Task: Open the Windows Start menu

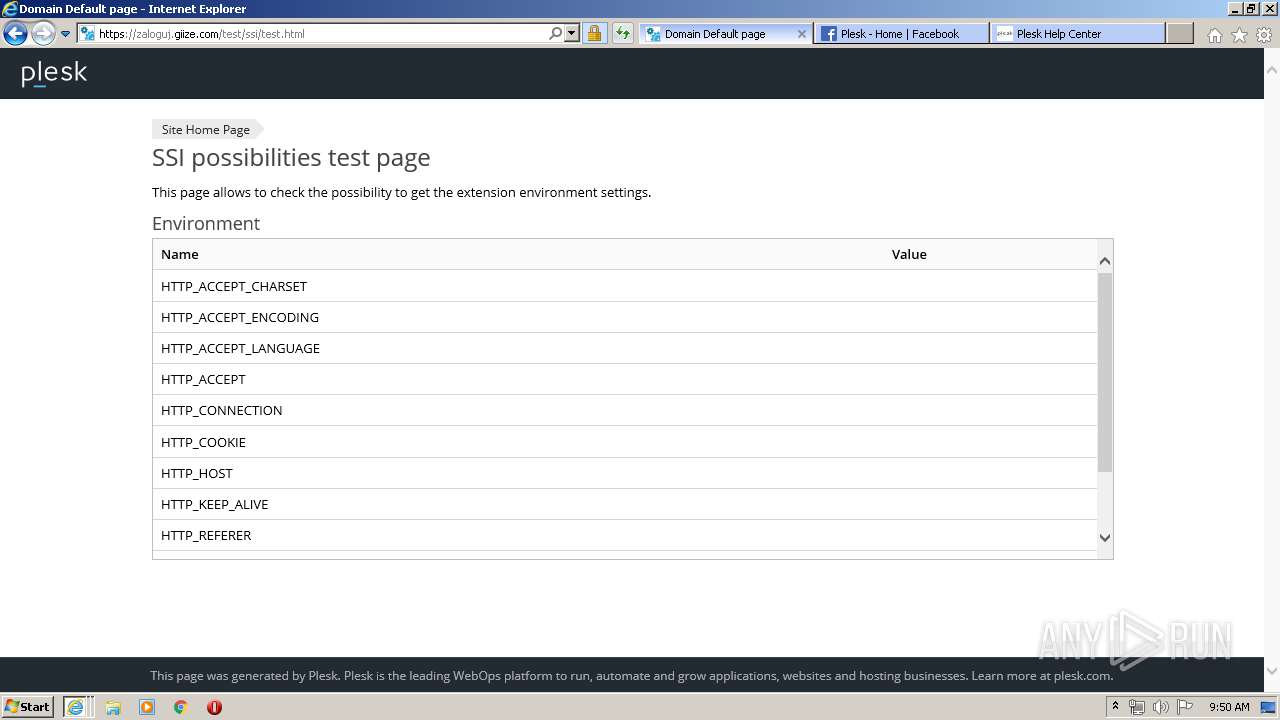Action: click(28, 706)
